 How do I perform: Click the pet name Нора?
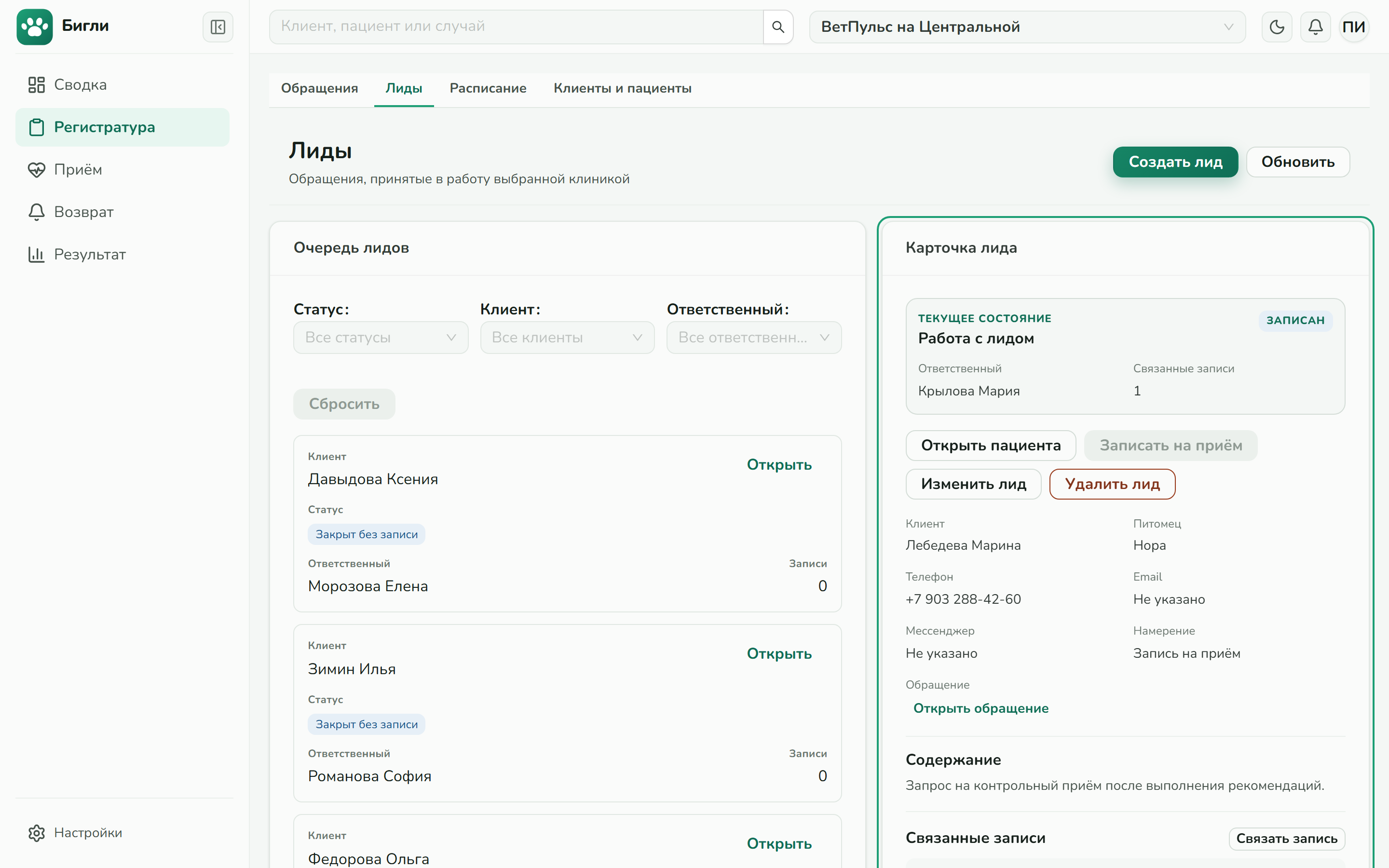tap(1149, 545)
